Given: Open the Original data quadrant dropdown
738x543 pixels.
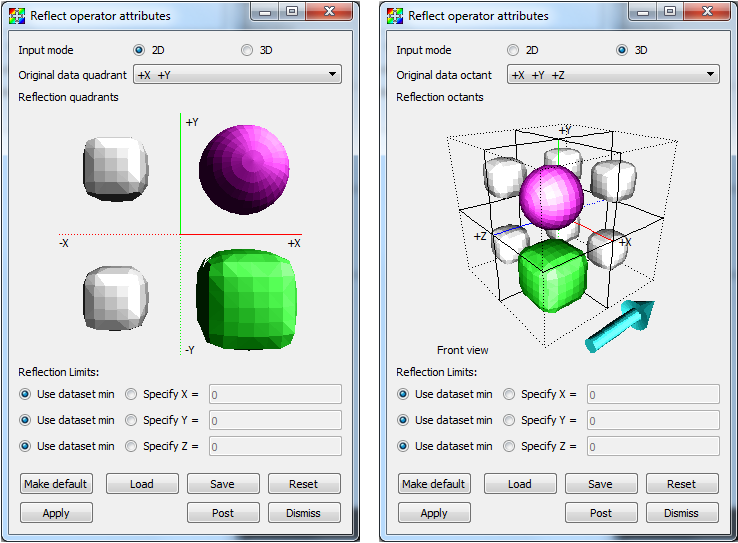Looking at the screenshot, I should click(237, 74).
